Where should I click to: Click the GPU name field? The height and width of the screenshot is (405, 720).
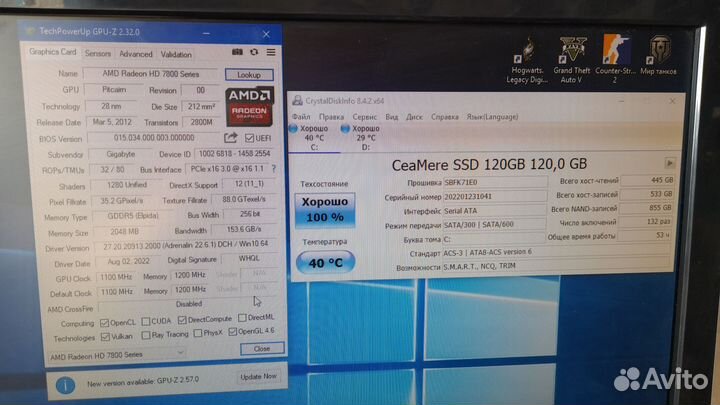151,74
